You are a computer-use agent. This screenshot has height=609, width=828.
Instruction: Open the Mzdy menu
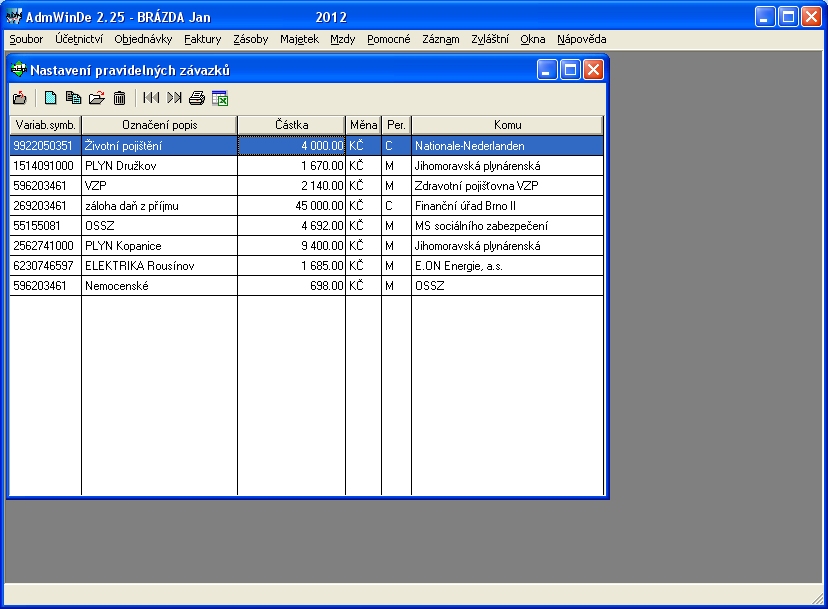click(x=342, y=39)
